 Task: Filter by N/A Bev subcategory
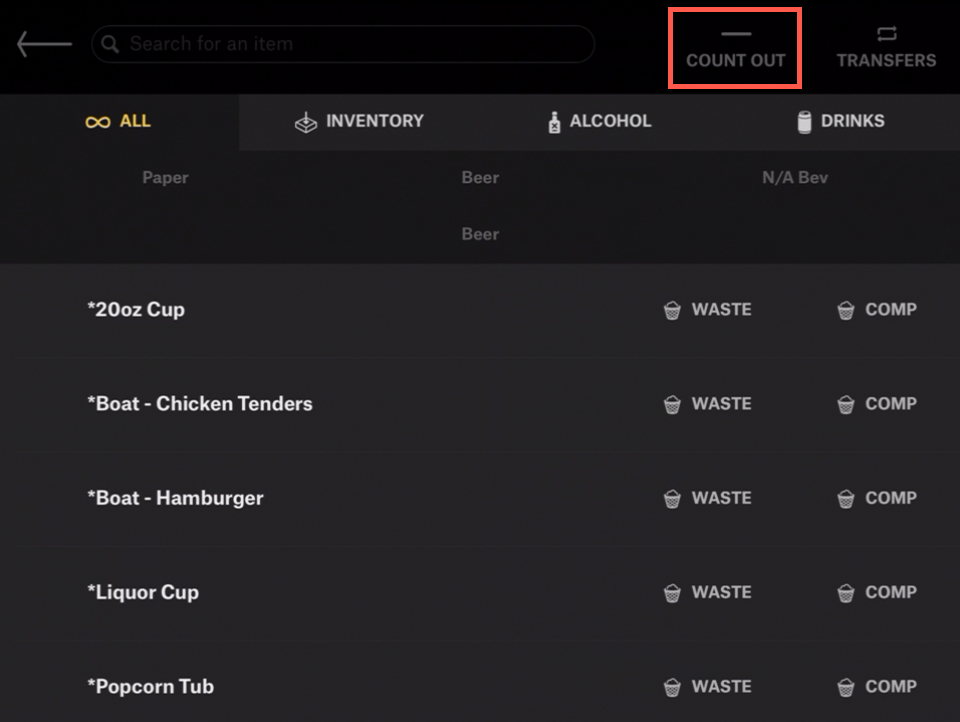click(x=795, y=178)
